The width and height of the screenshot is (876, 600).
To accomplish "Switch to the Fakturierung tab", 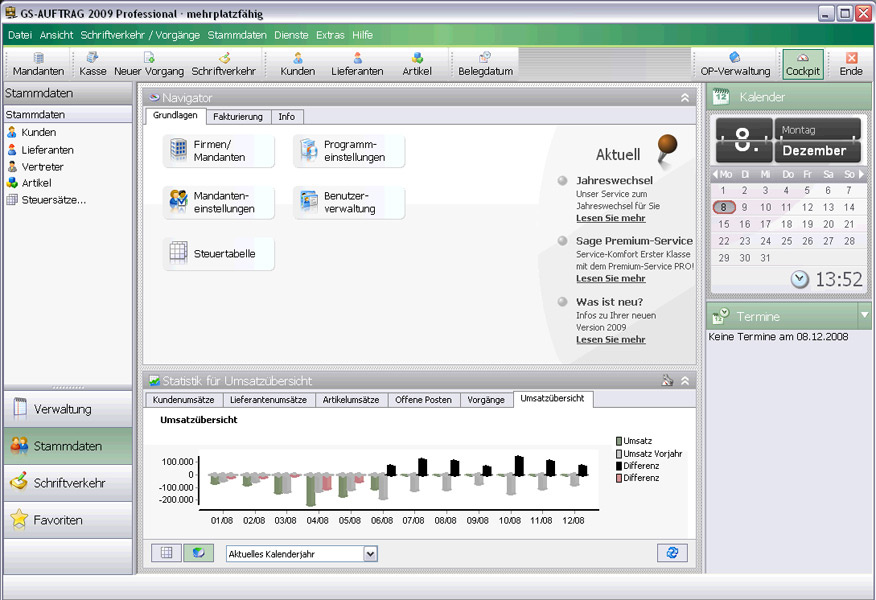I will click(237, 117).
